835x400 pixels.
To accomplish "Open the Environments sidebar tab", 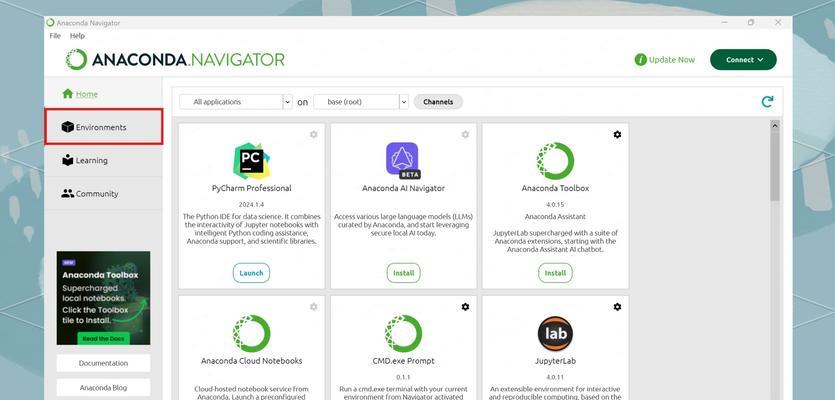I will [103, 127].
